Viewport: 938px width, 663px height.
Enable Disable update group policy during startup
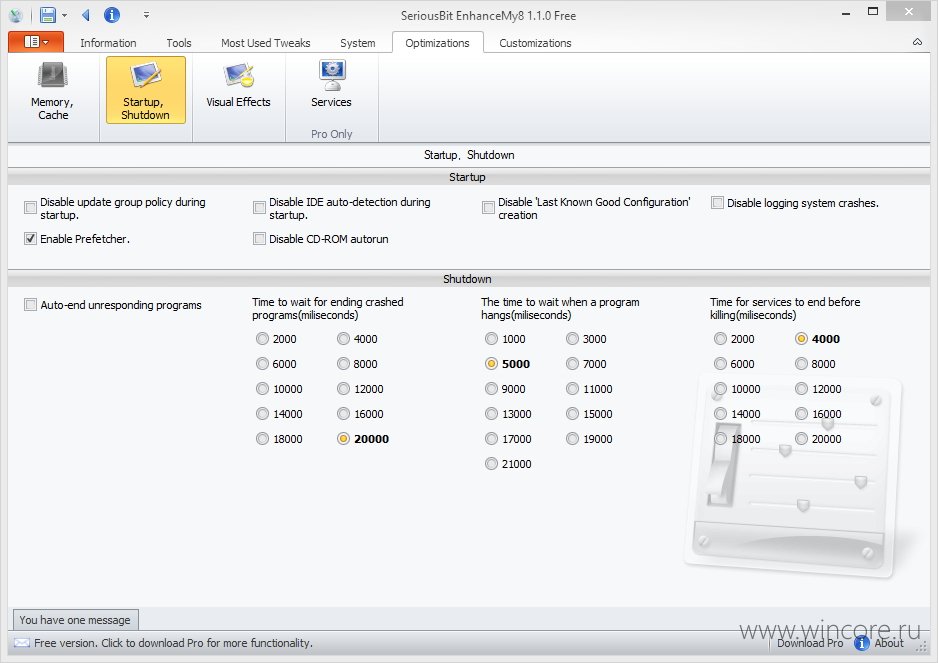coord(31,208)
